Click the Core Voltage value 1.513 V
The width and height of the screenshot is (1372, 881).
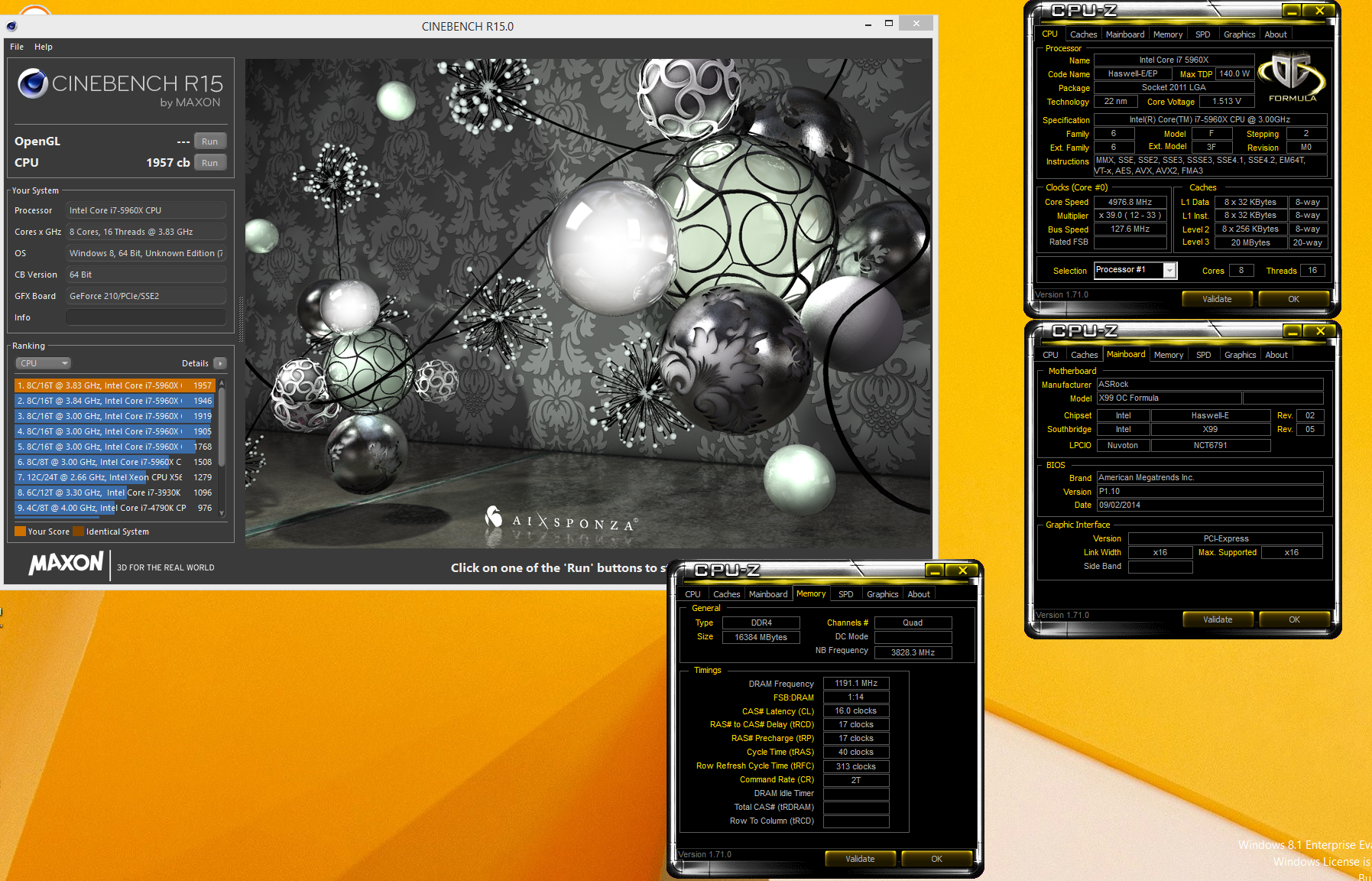point(1227,101)
